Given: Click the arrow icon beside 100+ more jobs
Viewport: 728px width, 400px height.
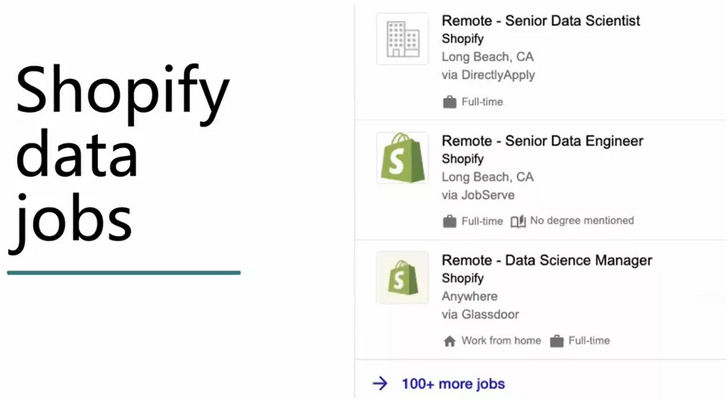Looking at the screenshot, I should (x=380, y=383).
